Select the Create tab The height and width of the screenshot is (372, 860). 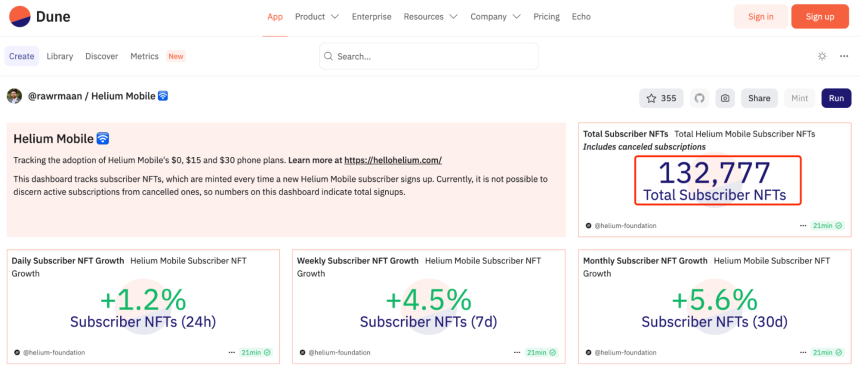coord(21,56)
